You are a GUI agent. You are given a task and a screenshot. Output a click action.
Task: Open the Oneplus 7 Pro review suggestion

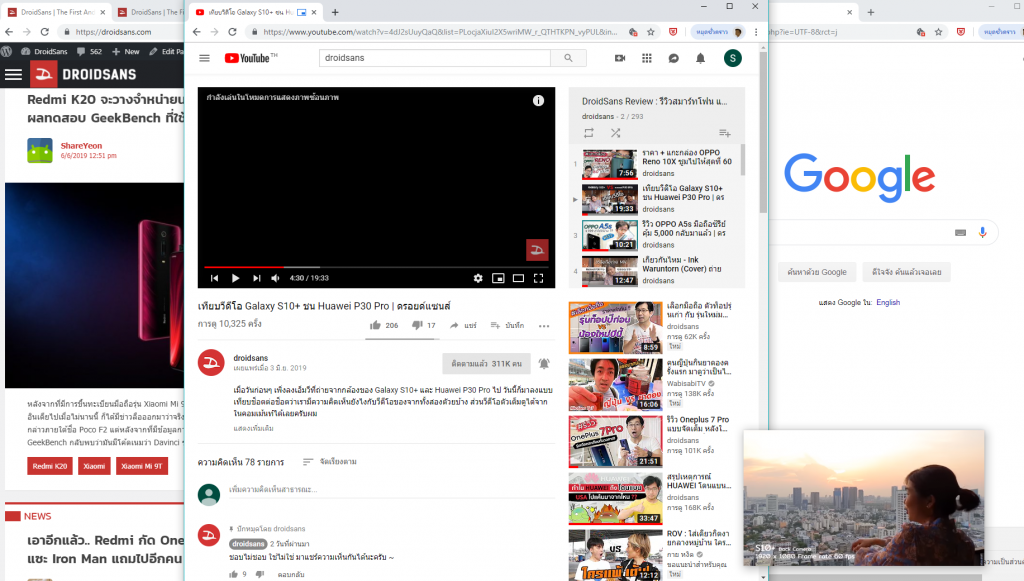tap(650, 442)
